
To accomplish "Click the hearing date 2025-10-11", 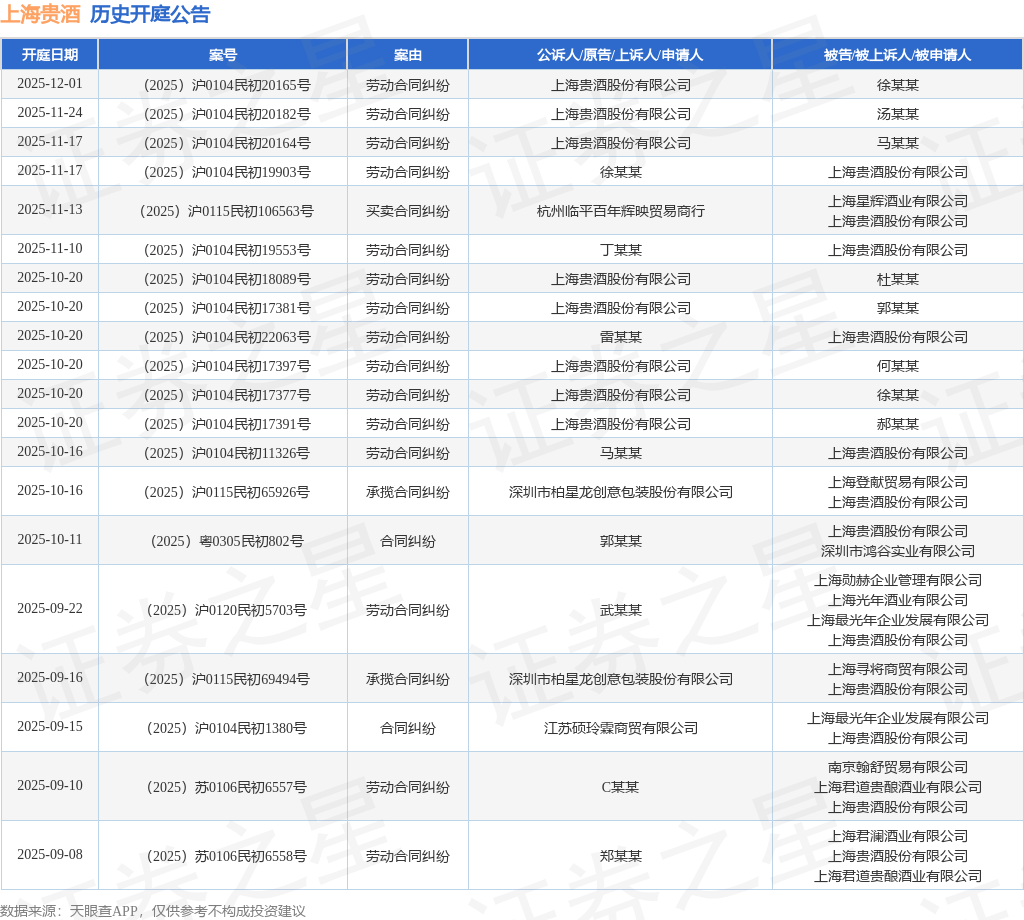I will [50, 539].
